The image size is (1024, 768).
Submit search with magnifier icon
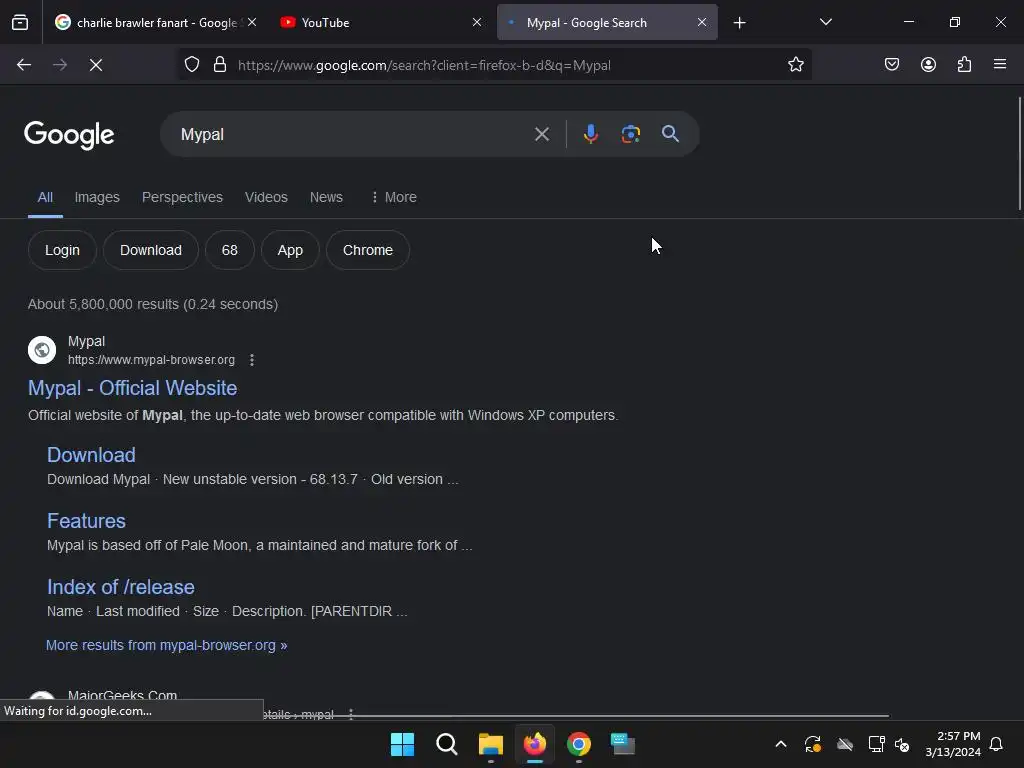(x=670, y=134)
